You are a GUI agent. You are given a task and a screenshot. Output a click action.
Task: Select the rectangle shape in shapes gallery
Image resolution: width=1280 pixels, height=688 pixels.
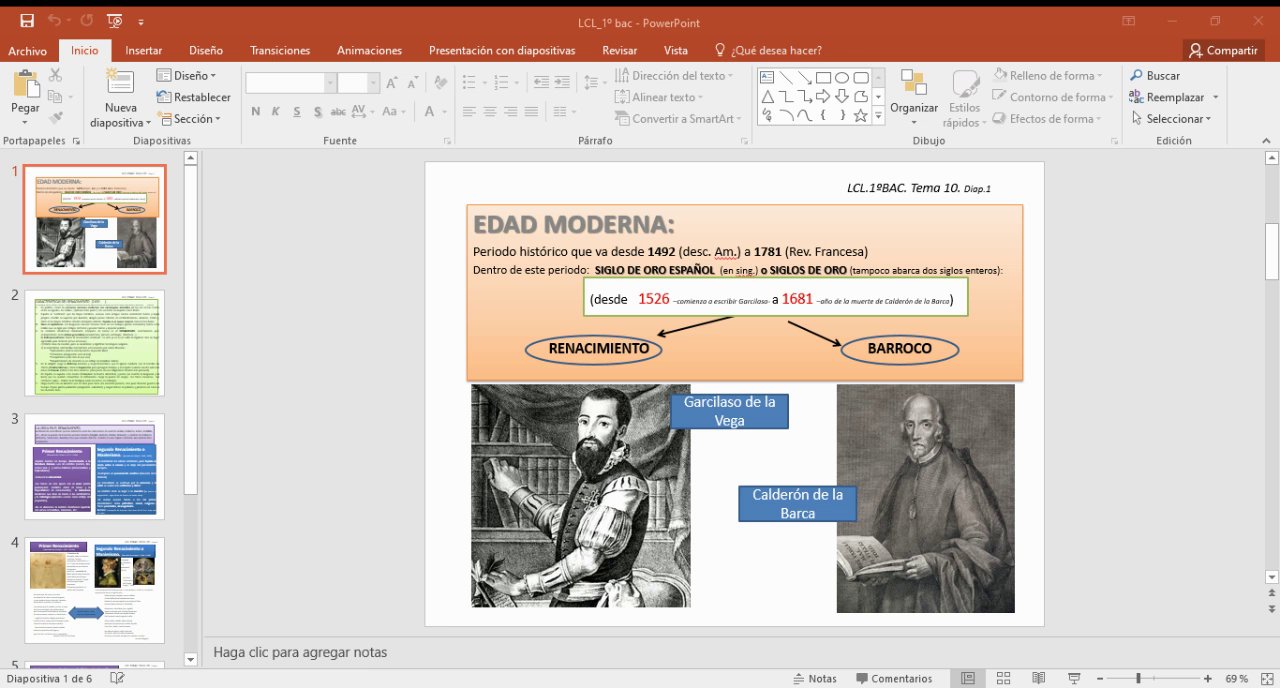823,77
